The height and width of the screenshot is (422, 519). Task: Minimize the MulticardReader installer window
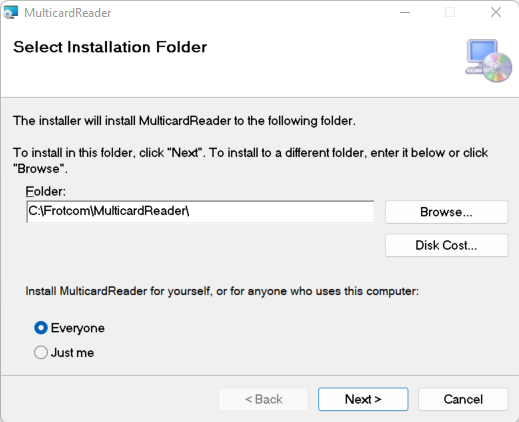click(405, 12)
